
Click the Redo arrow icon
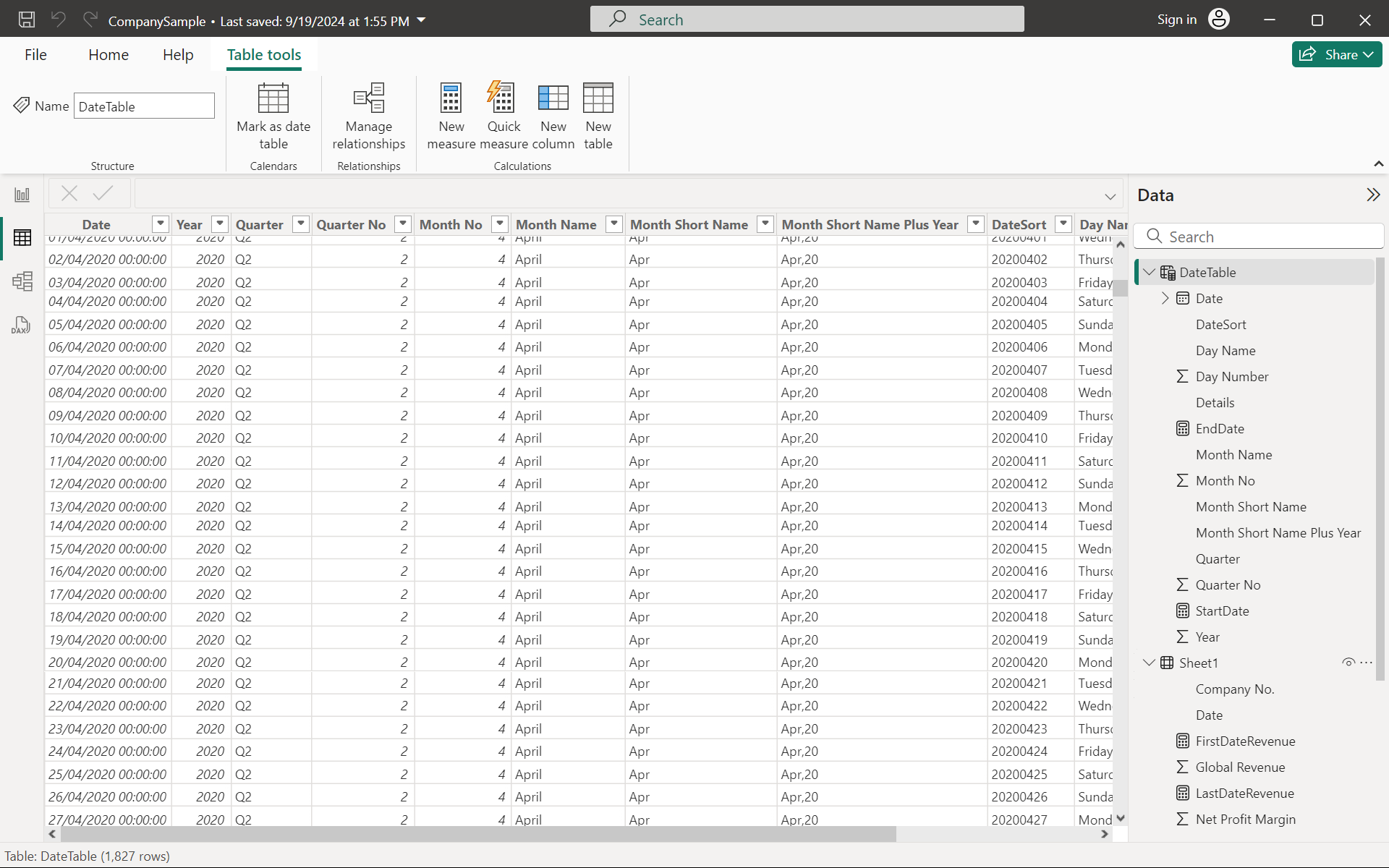(x=90, y=20)
